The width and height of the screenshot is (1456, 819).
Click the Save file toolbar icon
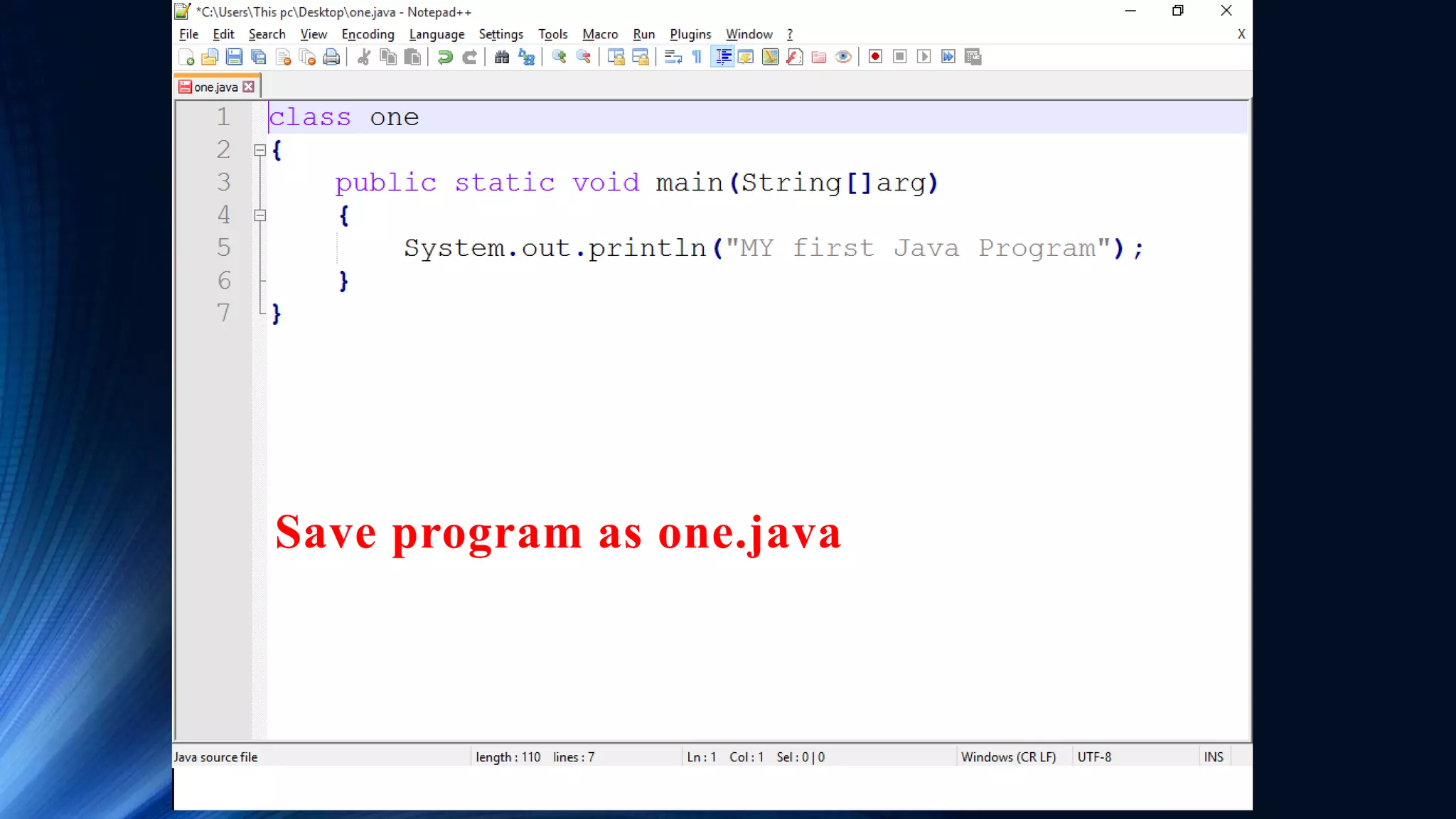(x=234, y=57)
